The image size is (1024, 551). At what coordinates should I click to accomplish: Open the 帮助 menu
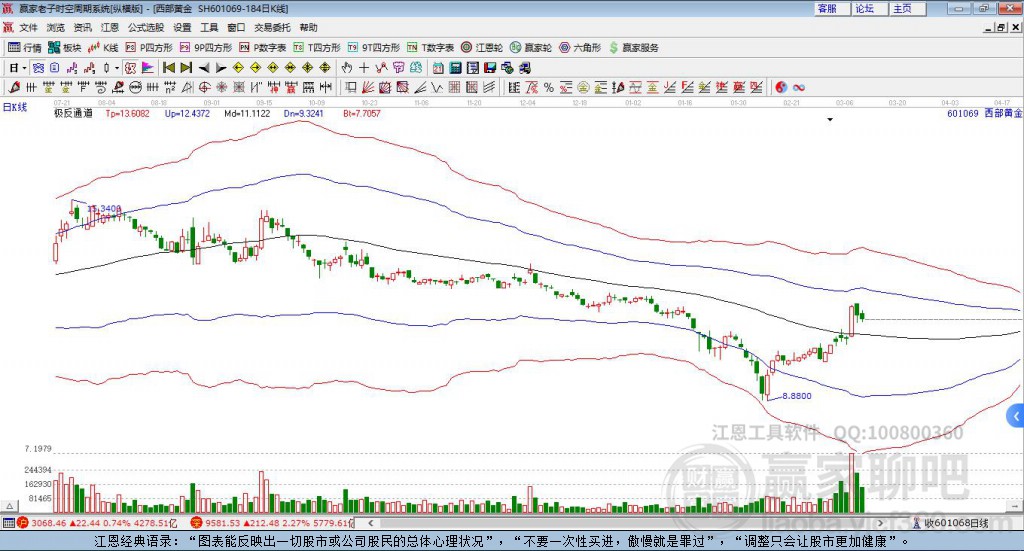point(308,27)
